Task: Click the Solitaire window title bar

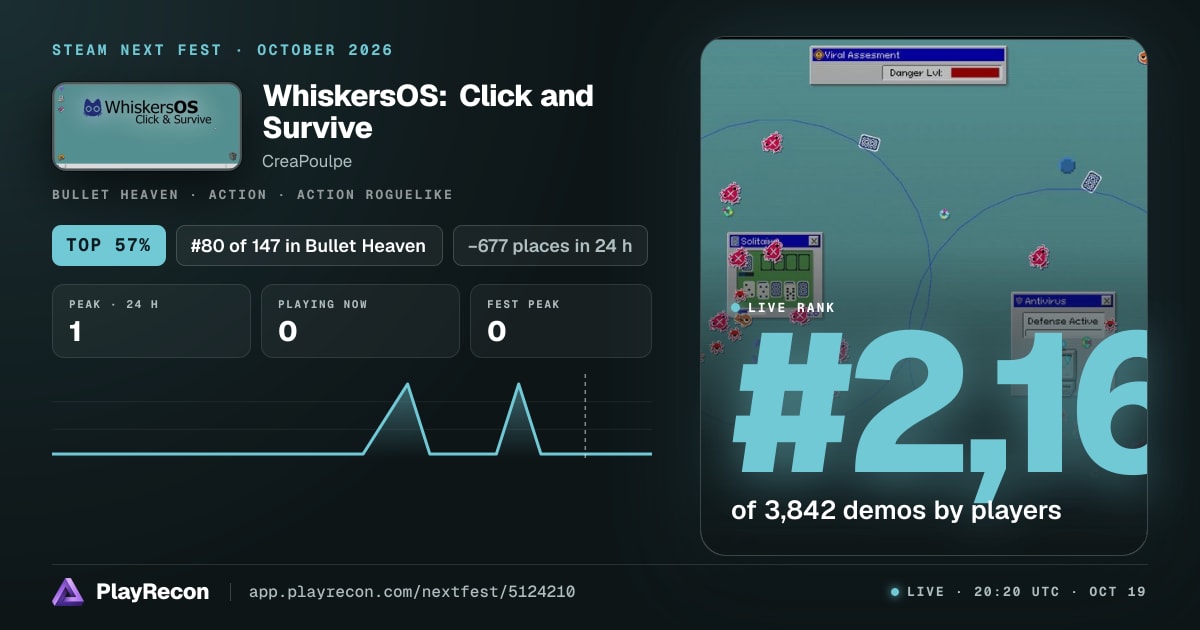Action: [774, 241]
